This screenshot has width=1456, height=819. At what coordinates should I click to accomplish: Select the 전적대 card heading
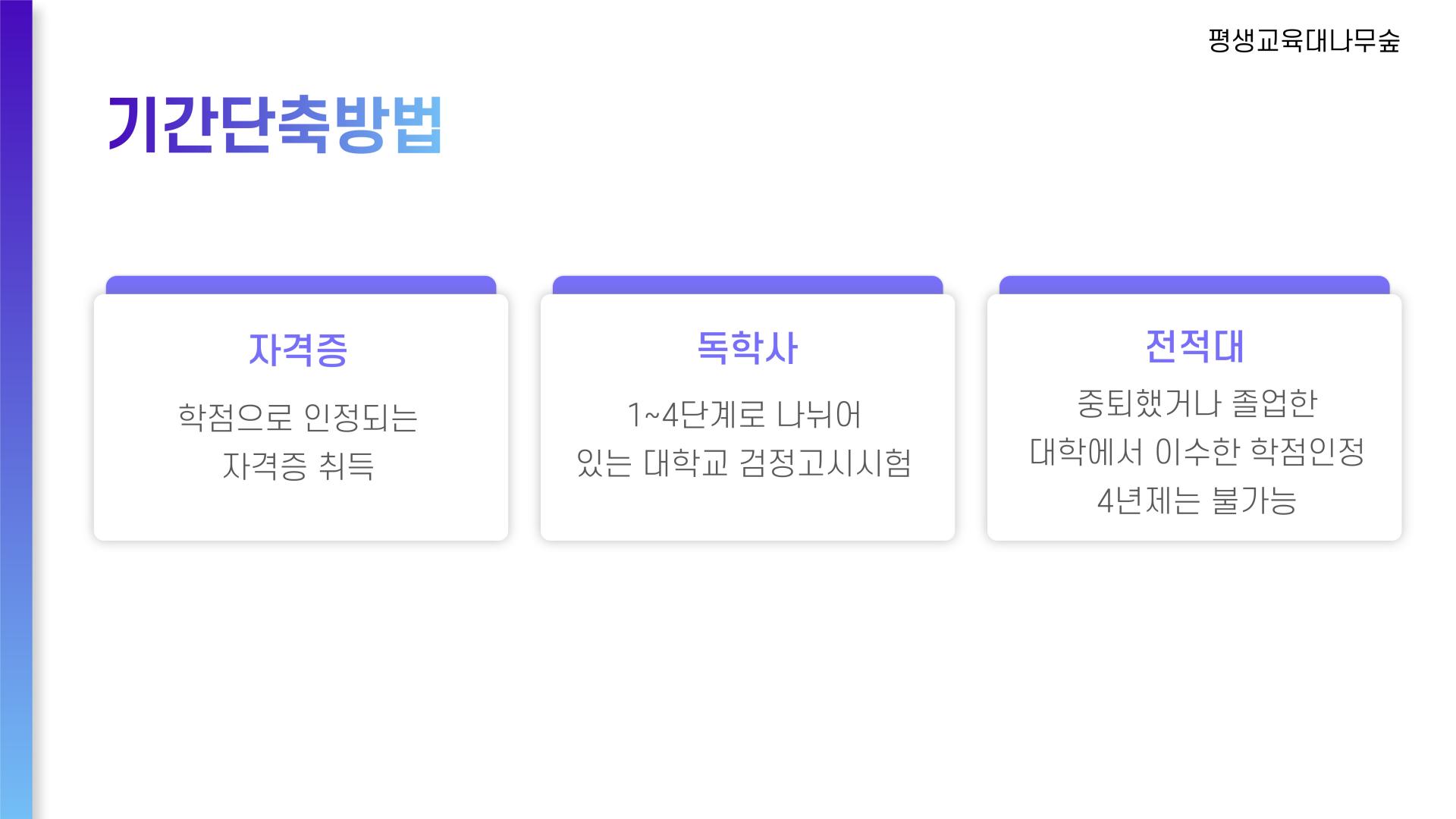pos(1194,346)
